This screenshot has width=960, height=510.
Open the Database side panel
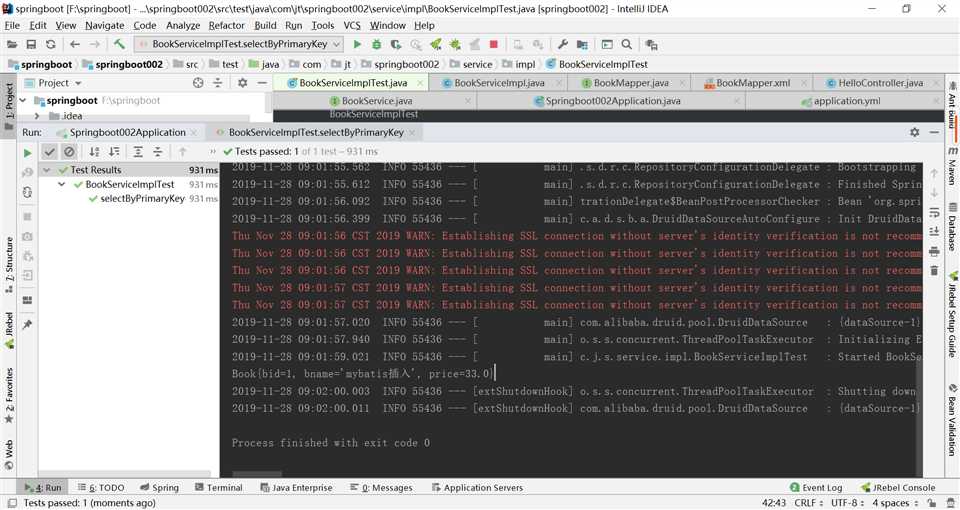[953, 228]
